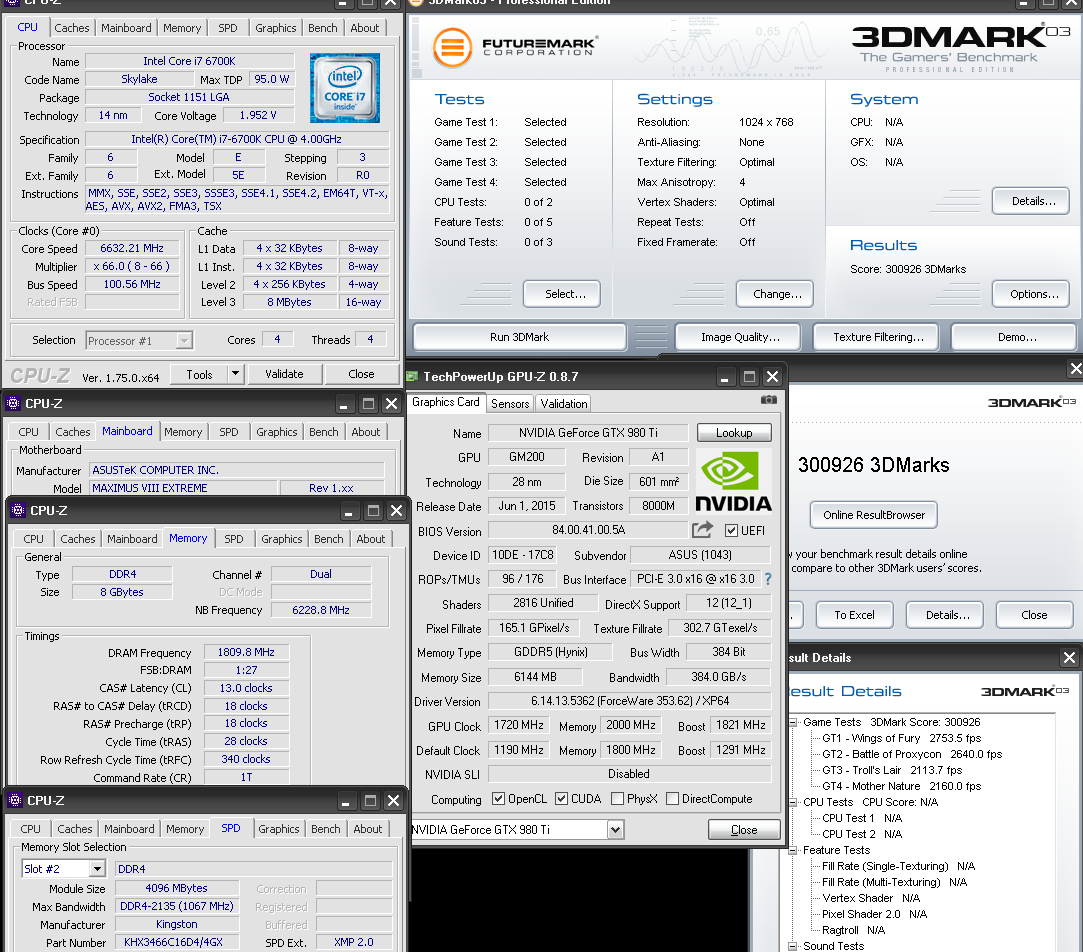The image size is (1083, 952).
Task: Click the BIOS export share icon in GPU-Z
Action: pos(702,530)
